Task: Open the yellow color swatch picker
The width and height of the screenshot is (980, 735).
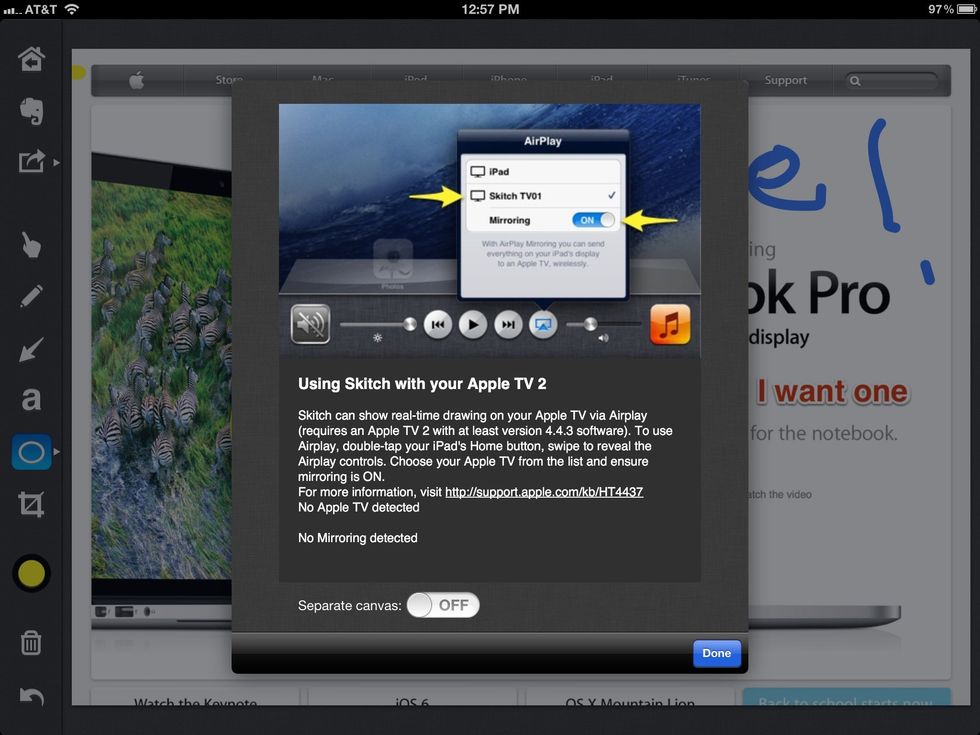Action: pos(31,574)
